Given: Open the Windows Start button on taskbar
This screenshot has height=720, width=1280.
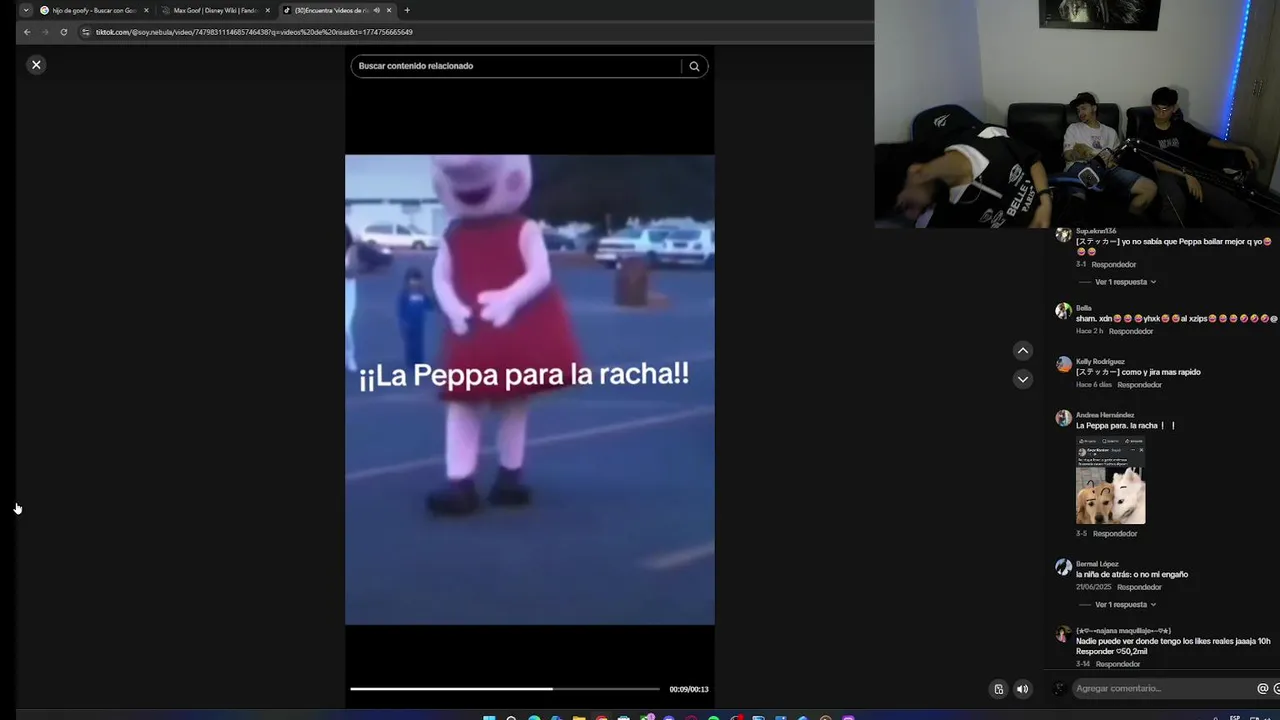Looking at the screenshot, I should click(489, 717).
